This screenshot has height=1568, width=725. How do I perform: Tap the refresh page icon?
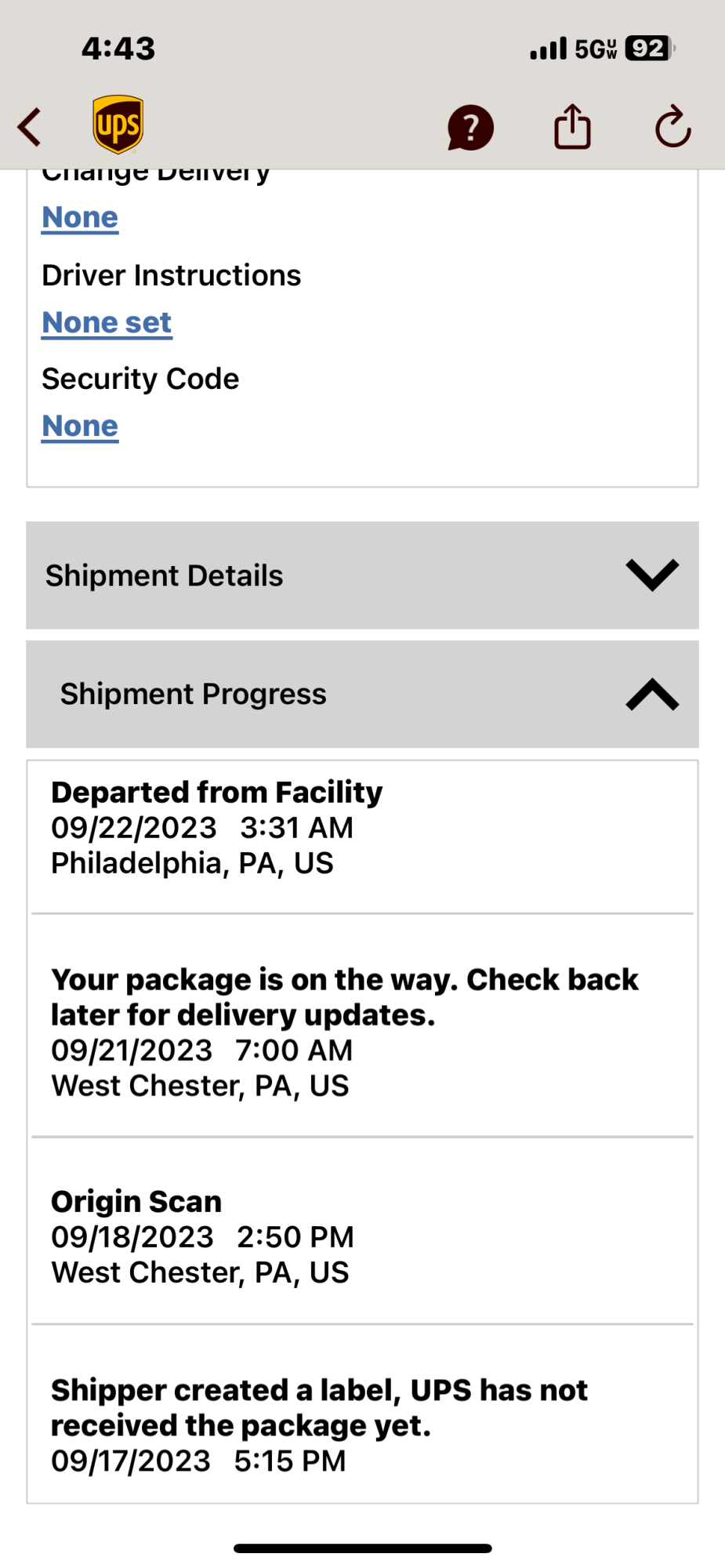[x=672, y=127]
